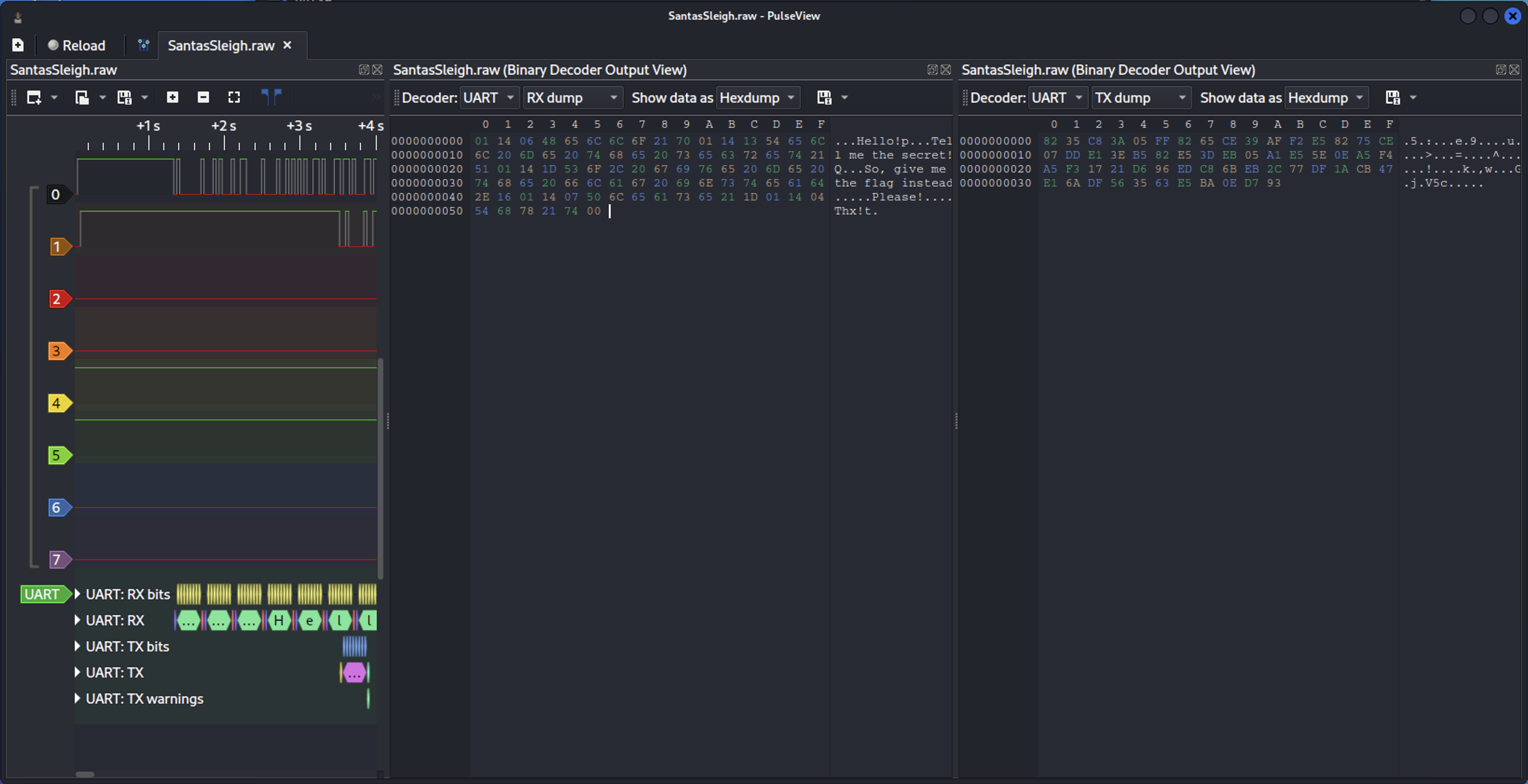Open the new view dropdown arrow

[54, 97]
